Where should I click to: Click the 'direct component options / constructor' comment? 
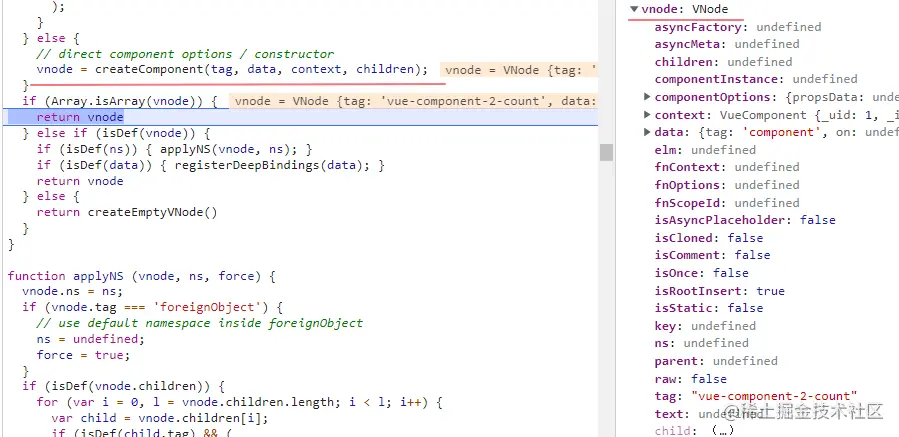(185, 54)
